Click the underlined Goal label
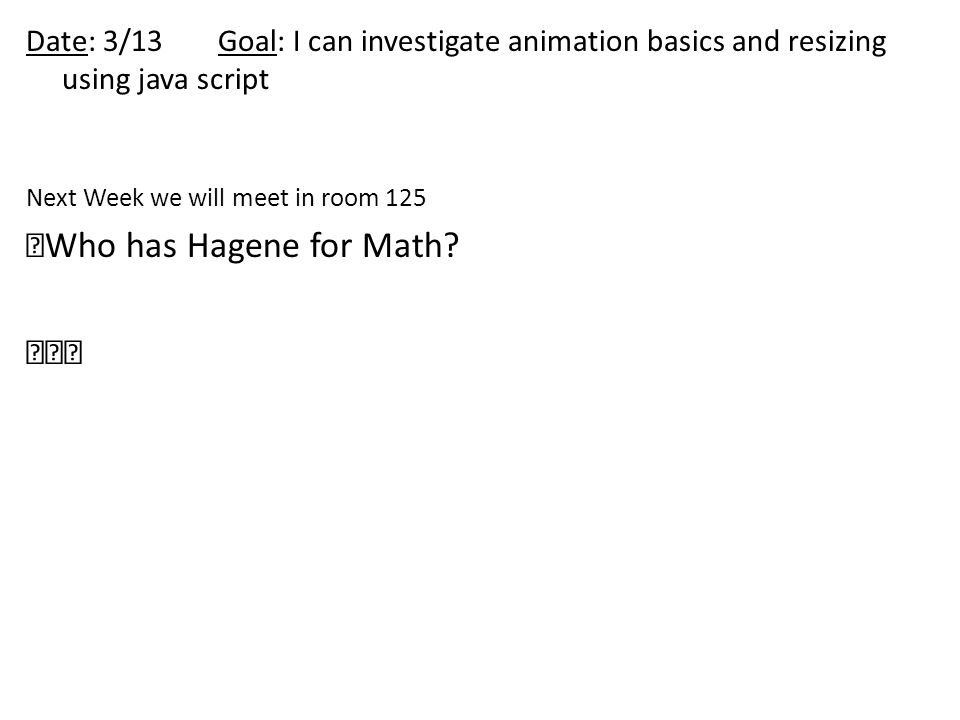This screenshot has height=720, width=960. pos(247,42)
